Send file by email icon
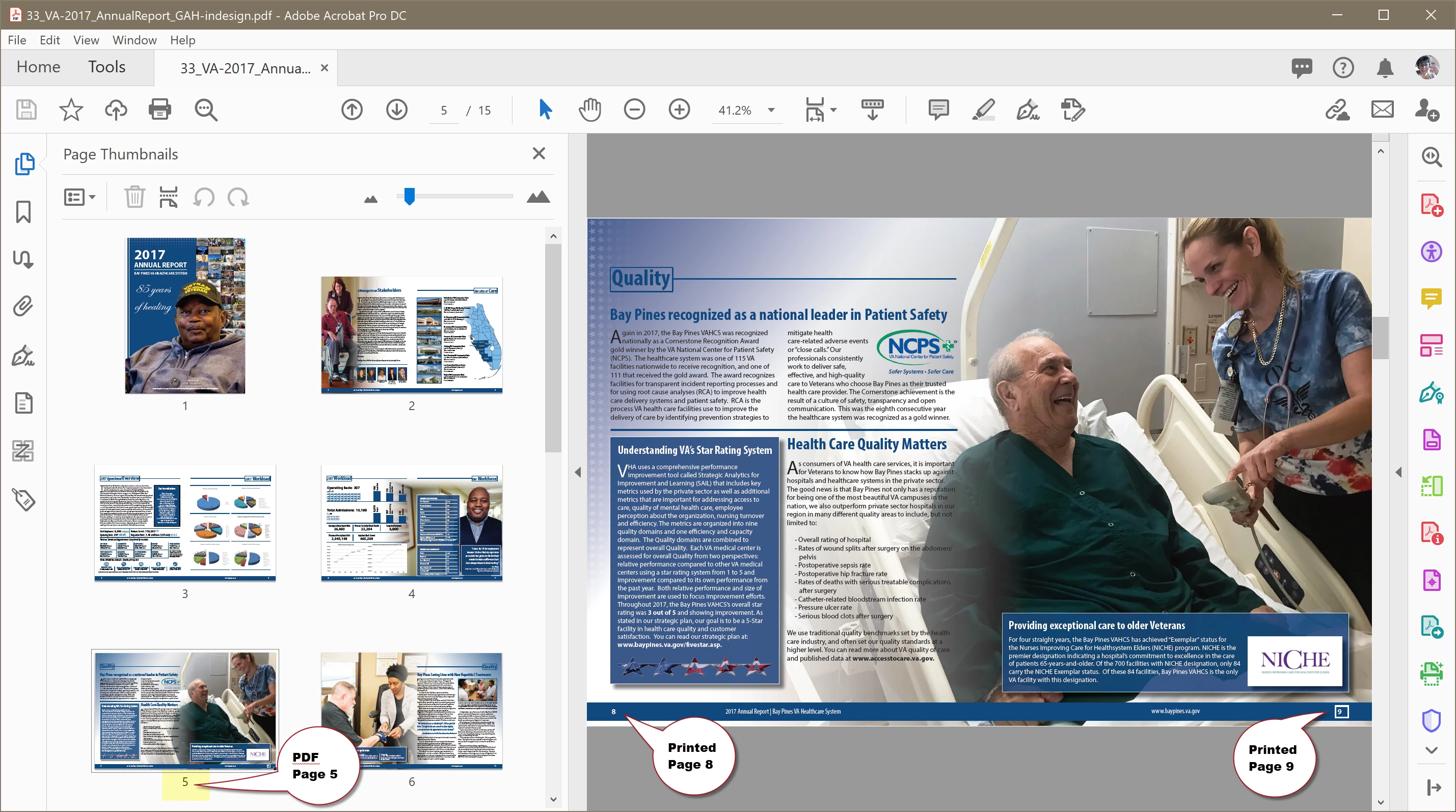This screenshot has height=812, width=1456. (1382, 110)
